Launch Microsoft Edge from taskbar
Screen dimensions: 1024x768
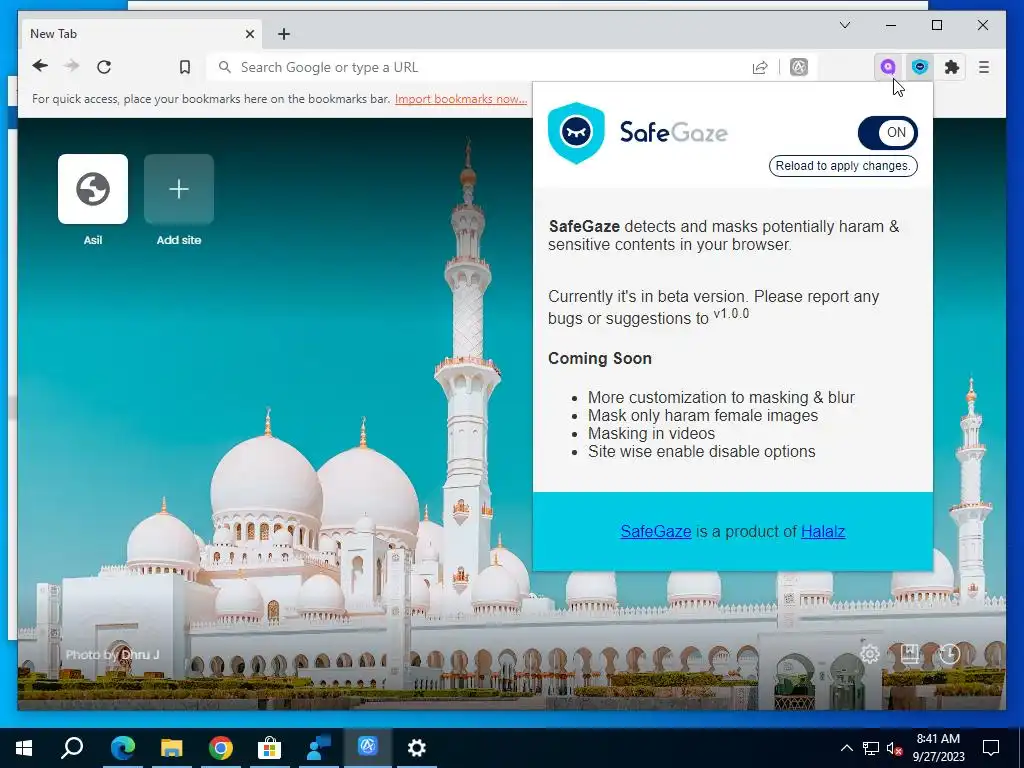tap(122, 748)
